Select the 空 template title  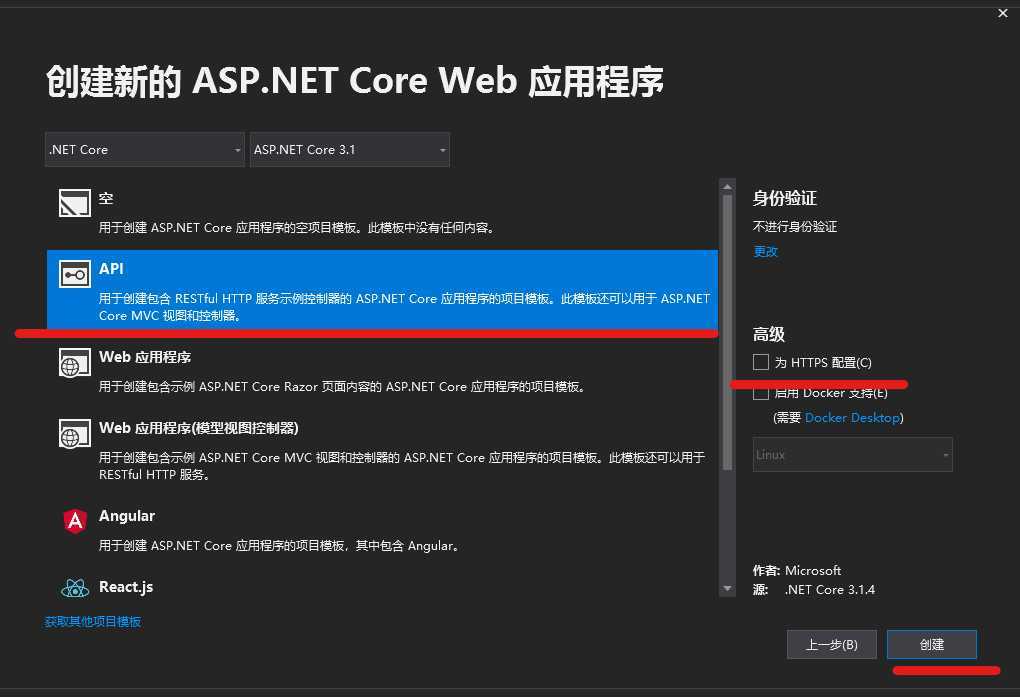pyautogui.click(x=106, y=198)
